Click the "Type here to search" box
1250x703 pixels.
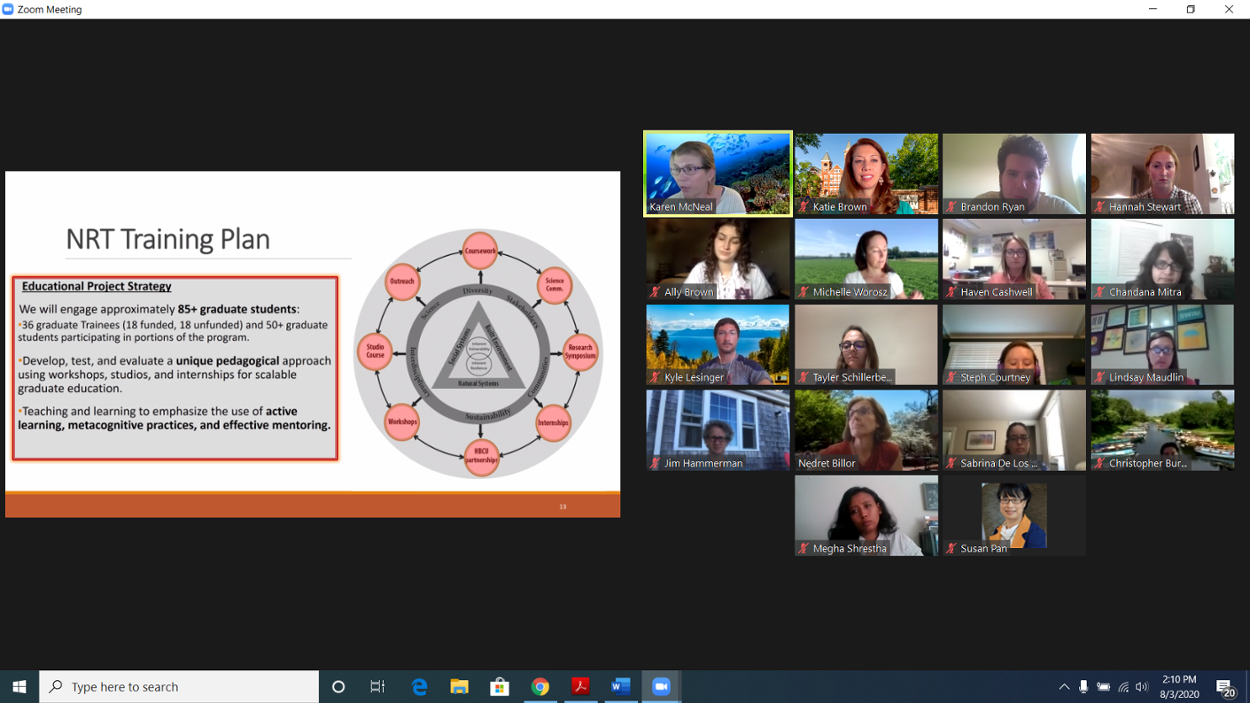(x=180, y=687)
